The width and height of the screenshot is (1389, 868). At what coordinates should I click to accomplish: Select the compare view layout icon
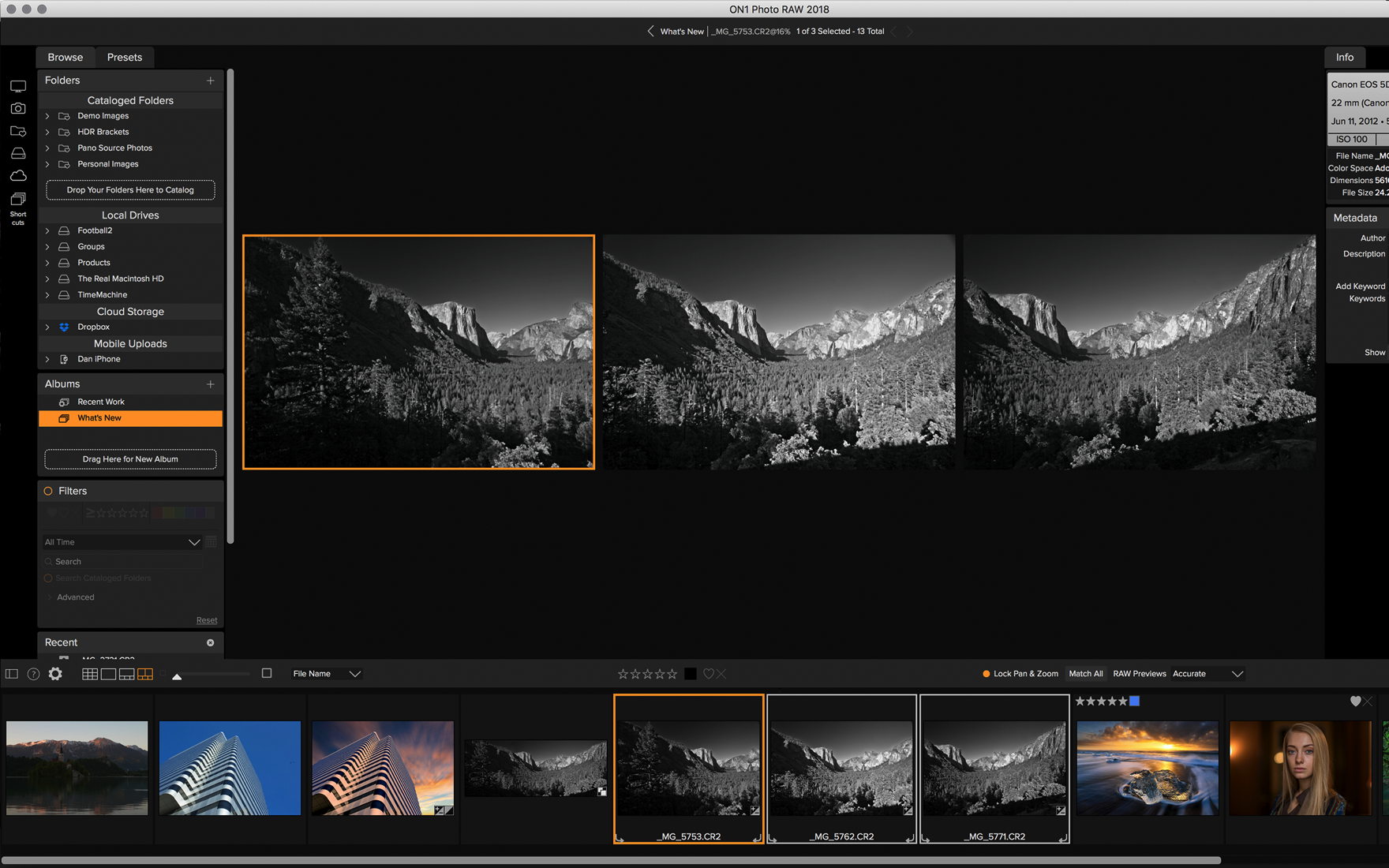coord(145,674)
